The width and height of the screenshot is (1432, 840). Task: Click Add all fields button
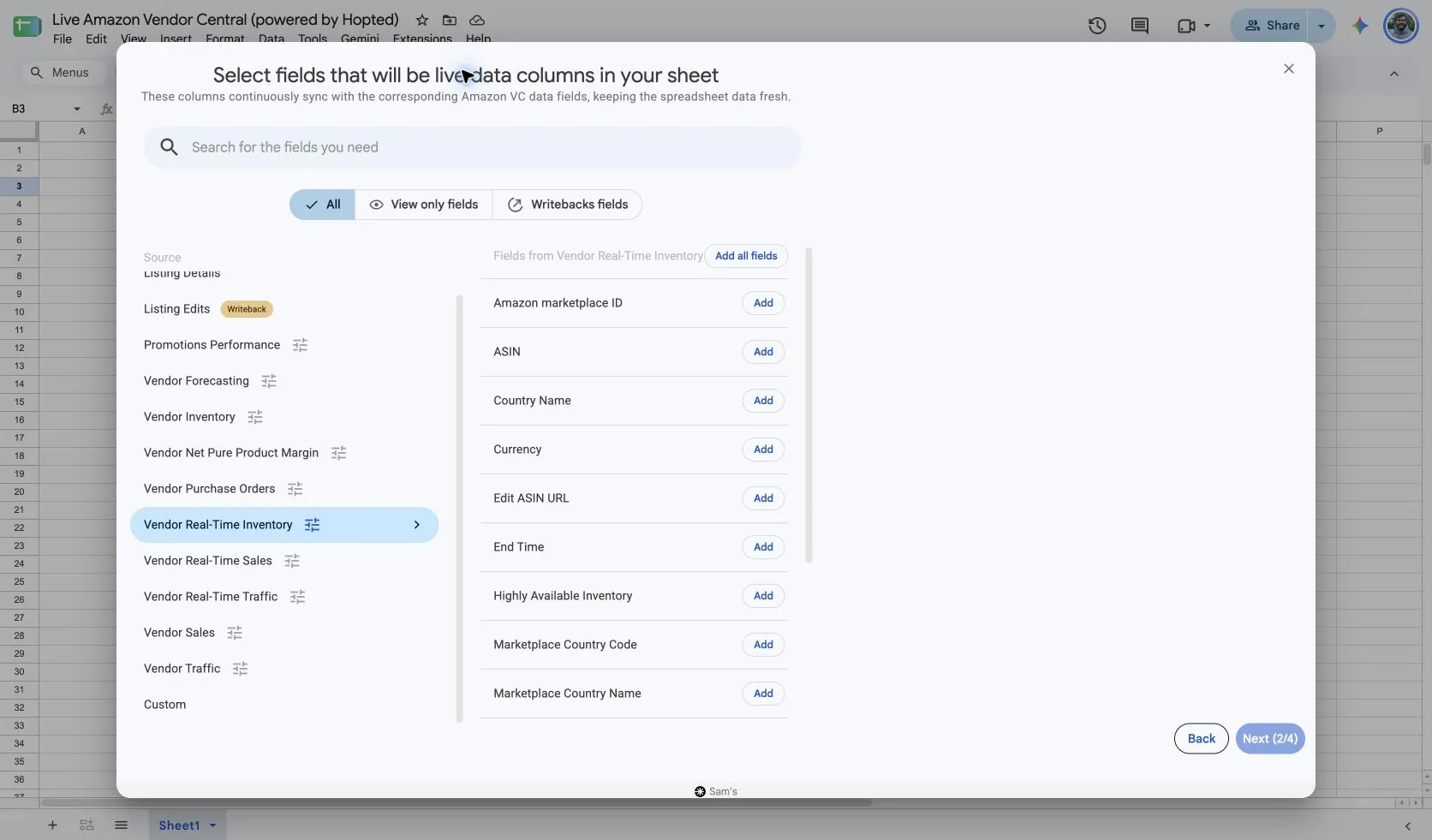pos(746,256)
